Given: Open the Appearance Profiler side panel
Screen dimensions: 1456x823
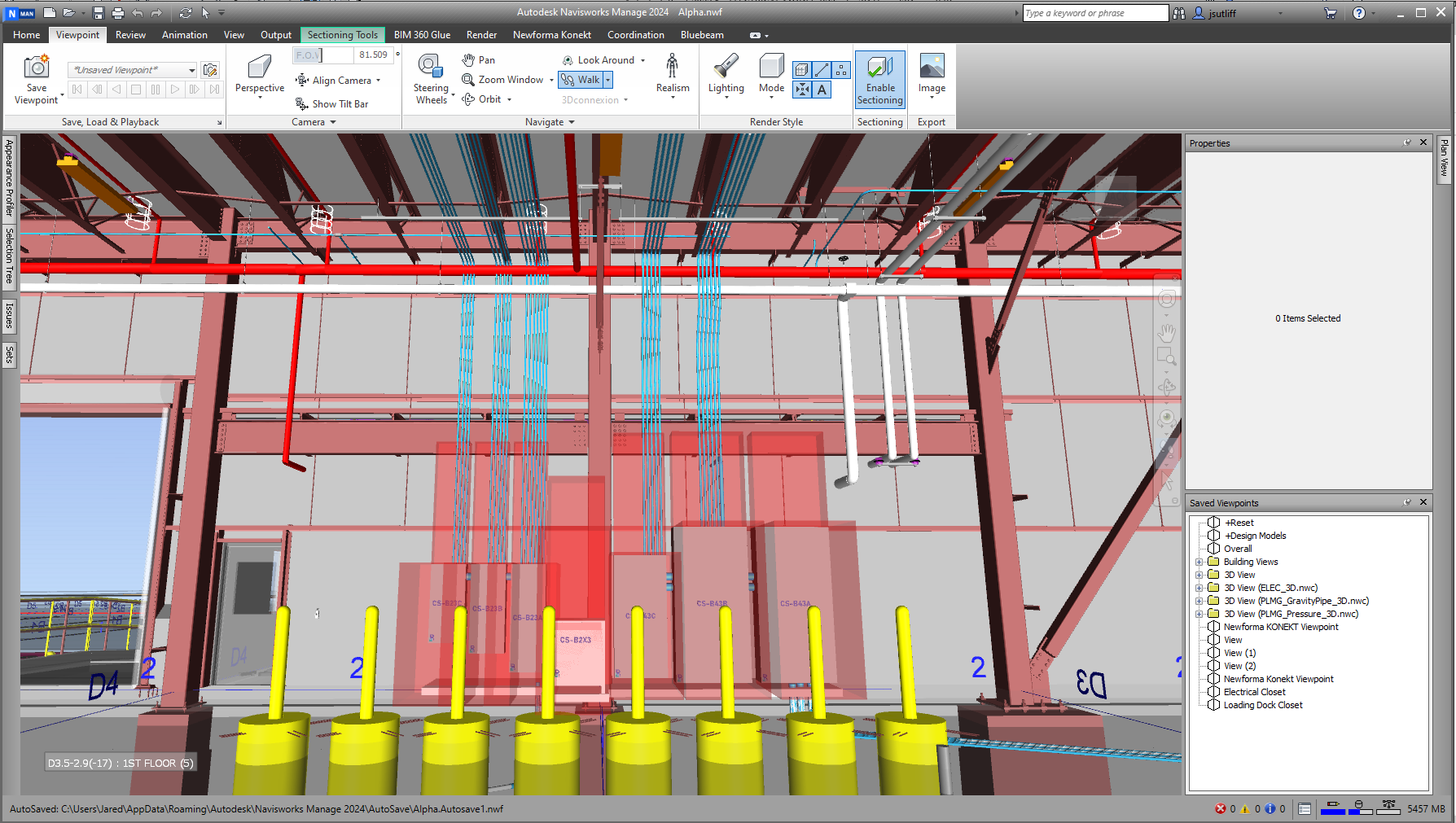Looking at the screenshot, I should point(9,177).
